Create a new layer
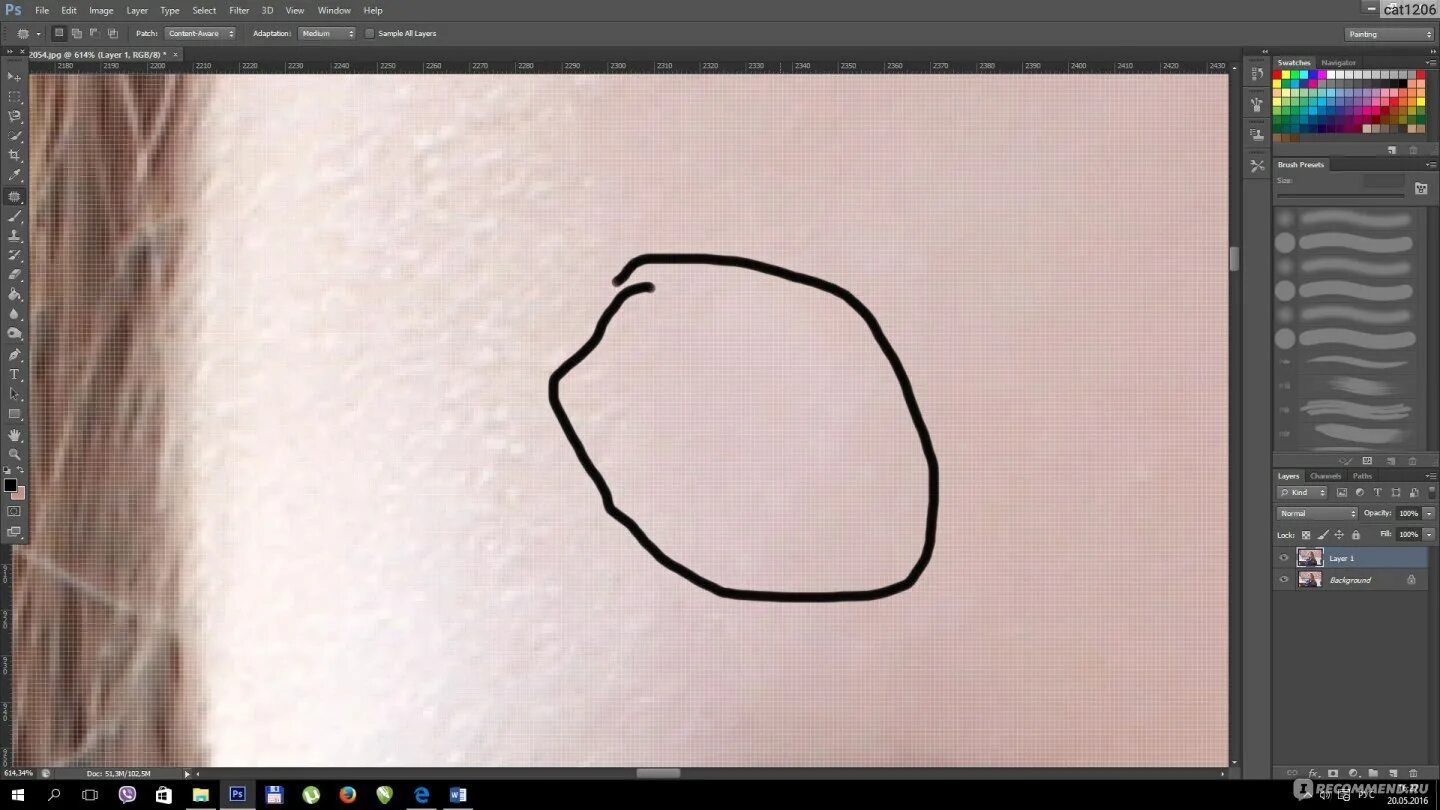The image size is (1440, 810). pyautogui.click(x=1393, y=773)
